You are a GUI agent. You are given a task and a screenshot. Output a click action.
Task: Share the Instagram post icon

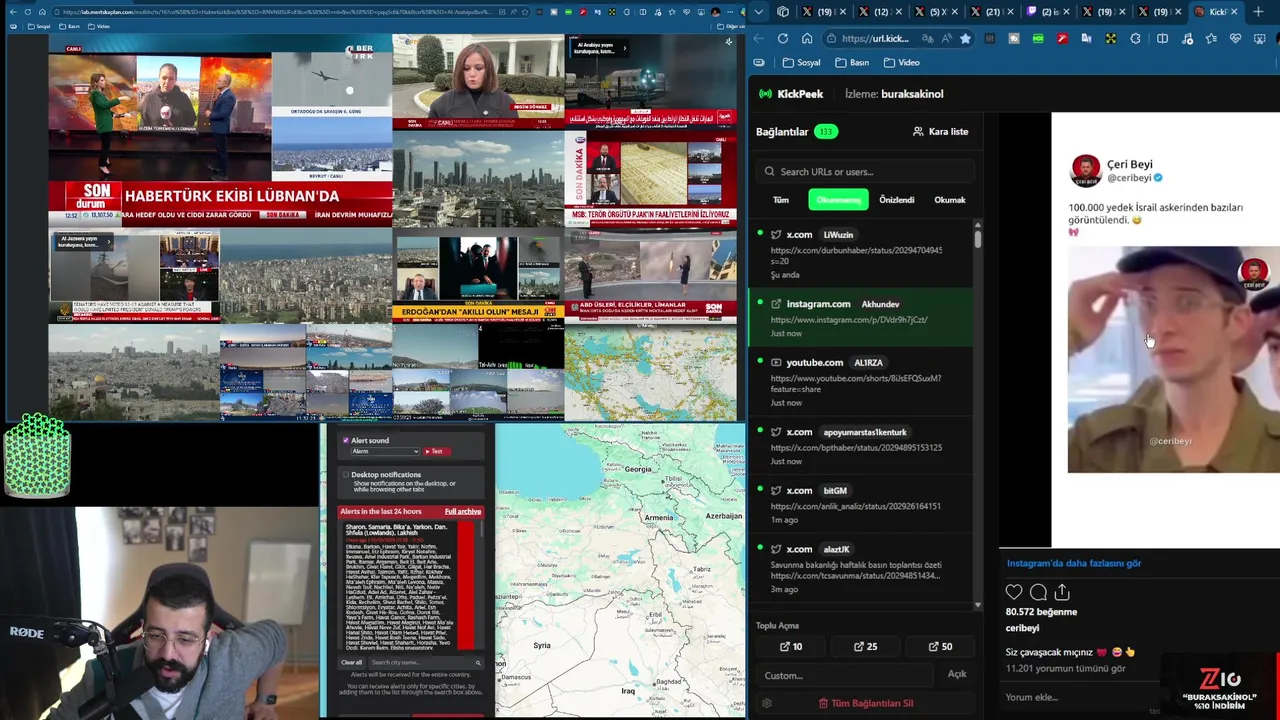click(x=1062, y=592)
